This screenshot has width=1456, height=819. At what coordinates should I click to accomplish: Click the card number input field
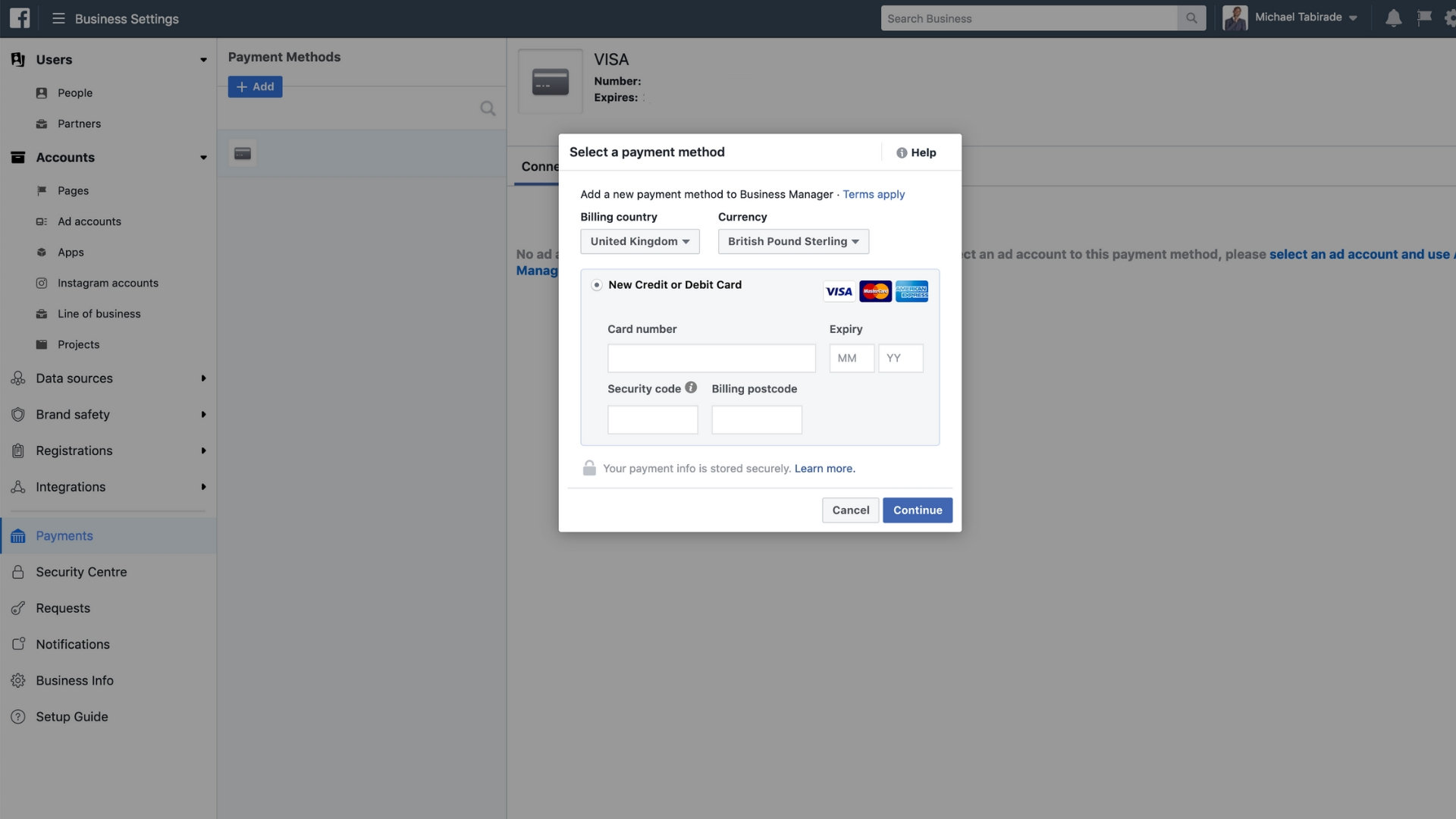pyautogui.click(x=711, y=357)
